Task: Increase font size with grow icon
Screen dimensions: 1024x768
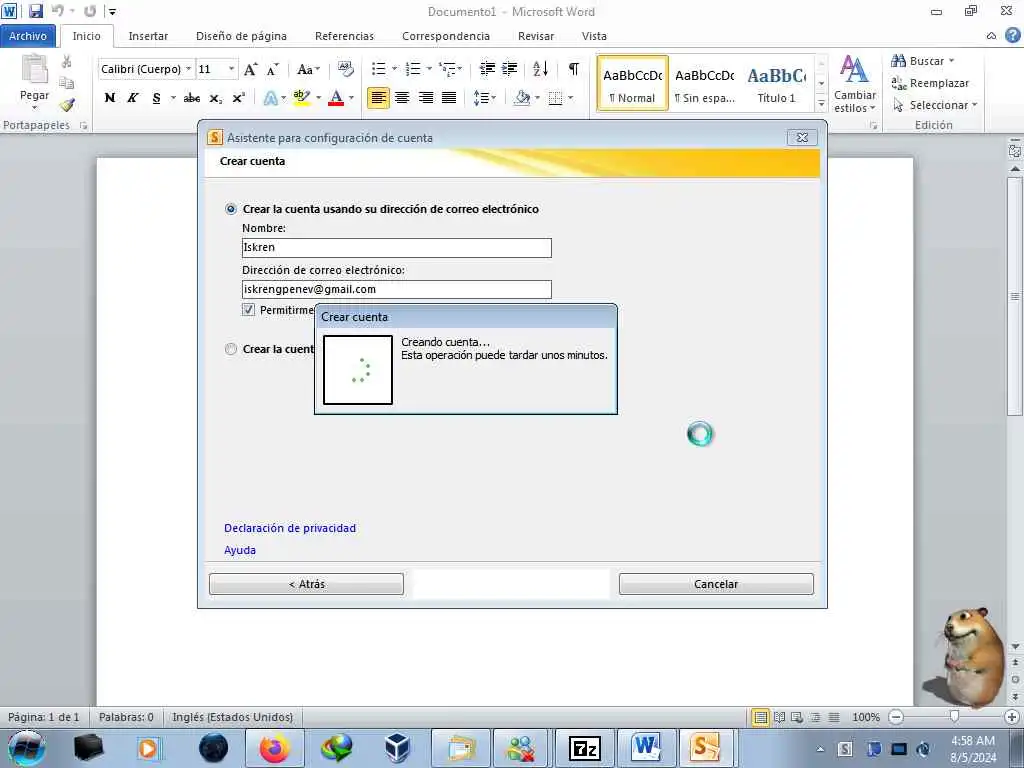Action: pos(250,69)
